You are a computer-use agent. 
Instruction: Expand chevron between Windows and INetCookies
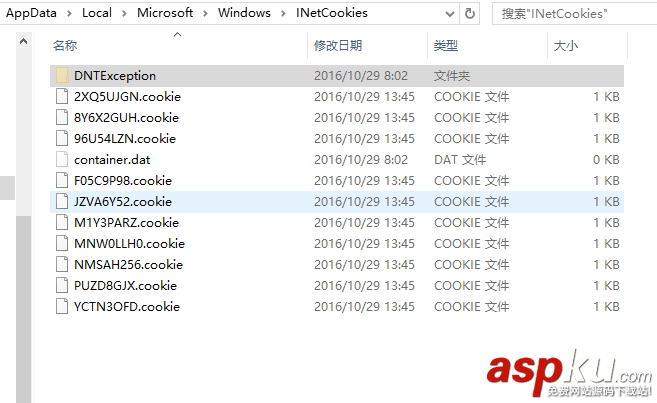(286, 14)
